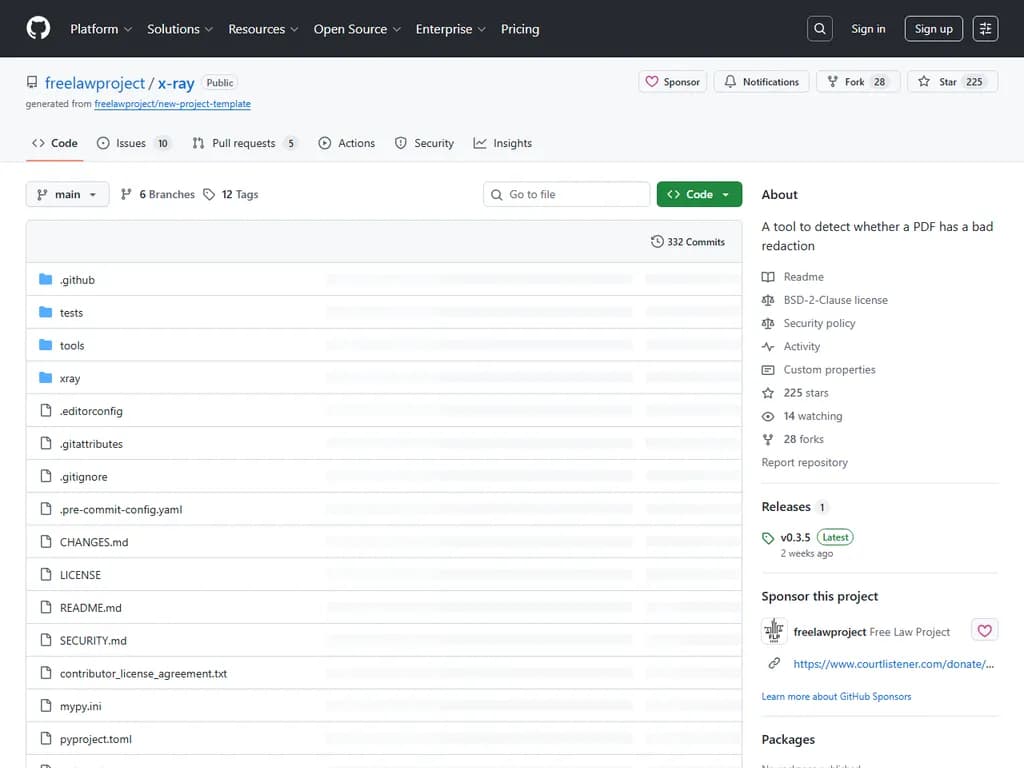Open the xray folder
Viewport: 1024px width, 768px height.
point(70,379)
